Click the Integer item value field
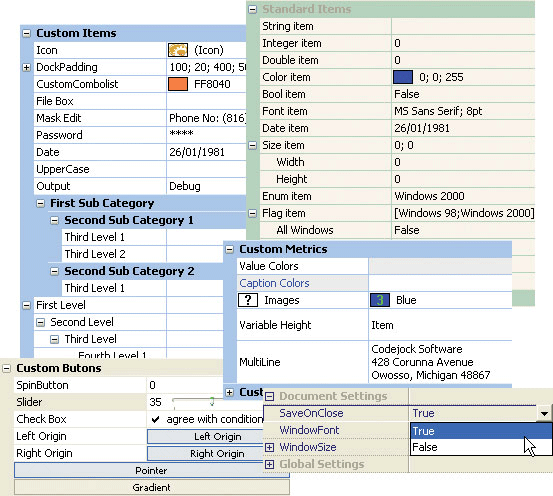The width and height of the screenshot is (553, 496). click(x=463, y=43)
